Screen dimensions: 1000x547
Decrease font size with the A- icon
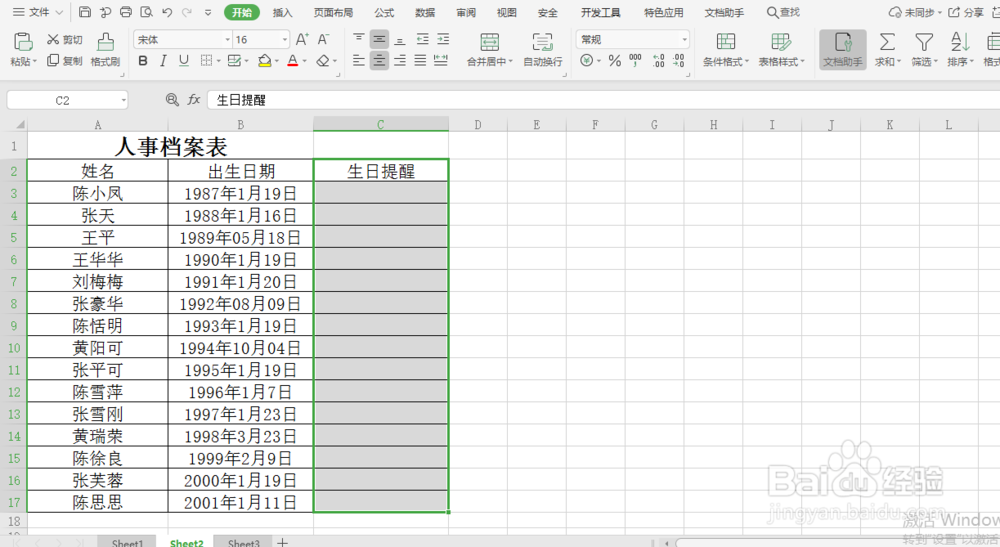click(323, 40)
